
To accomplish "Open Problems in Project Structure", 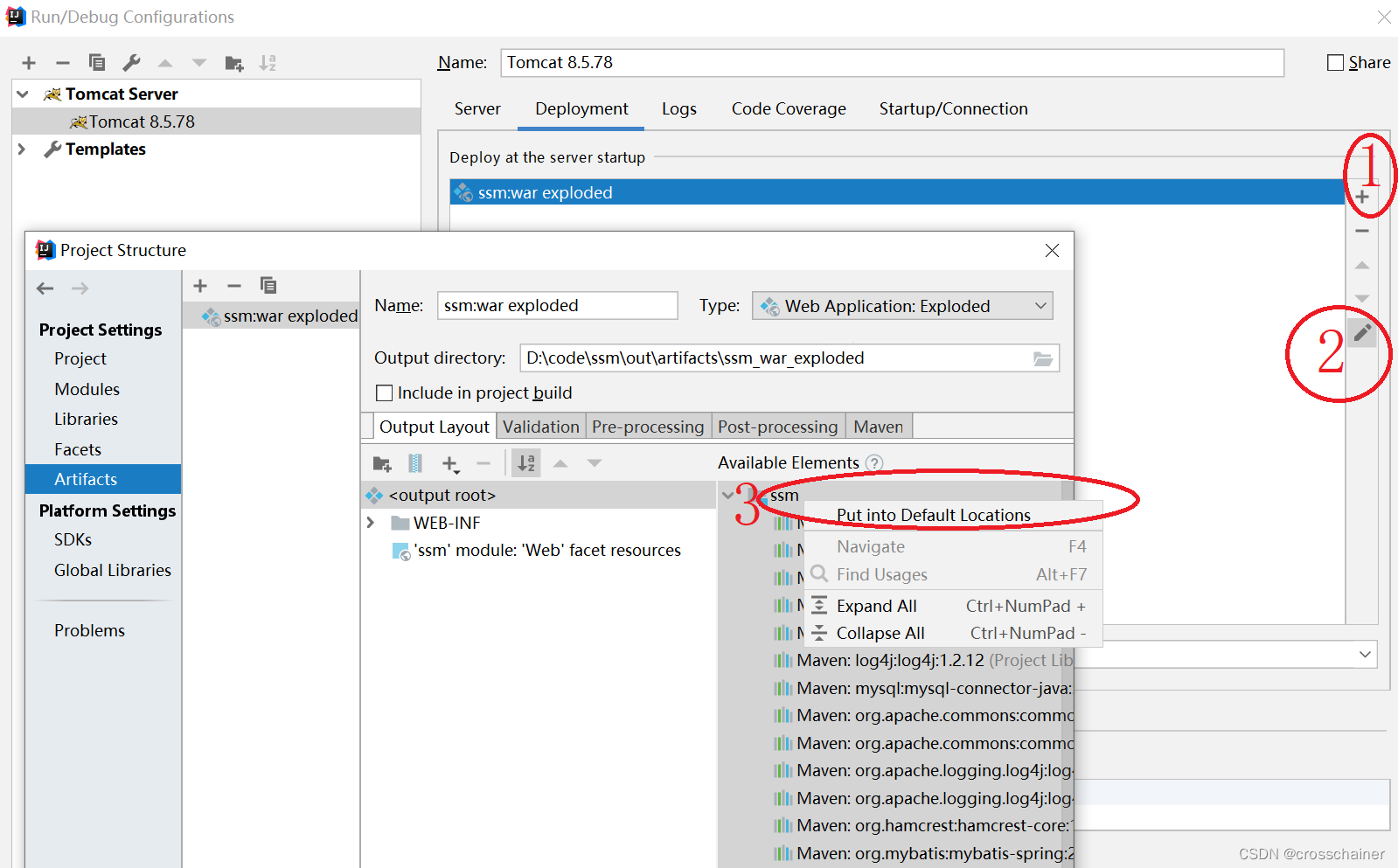I will 89,630.
